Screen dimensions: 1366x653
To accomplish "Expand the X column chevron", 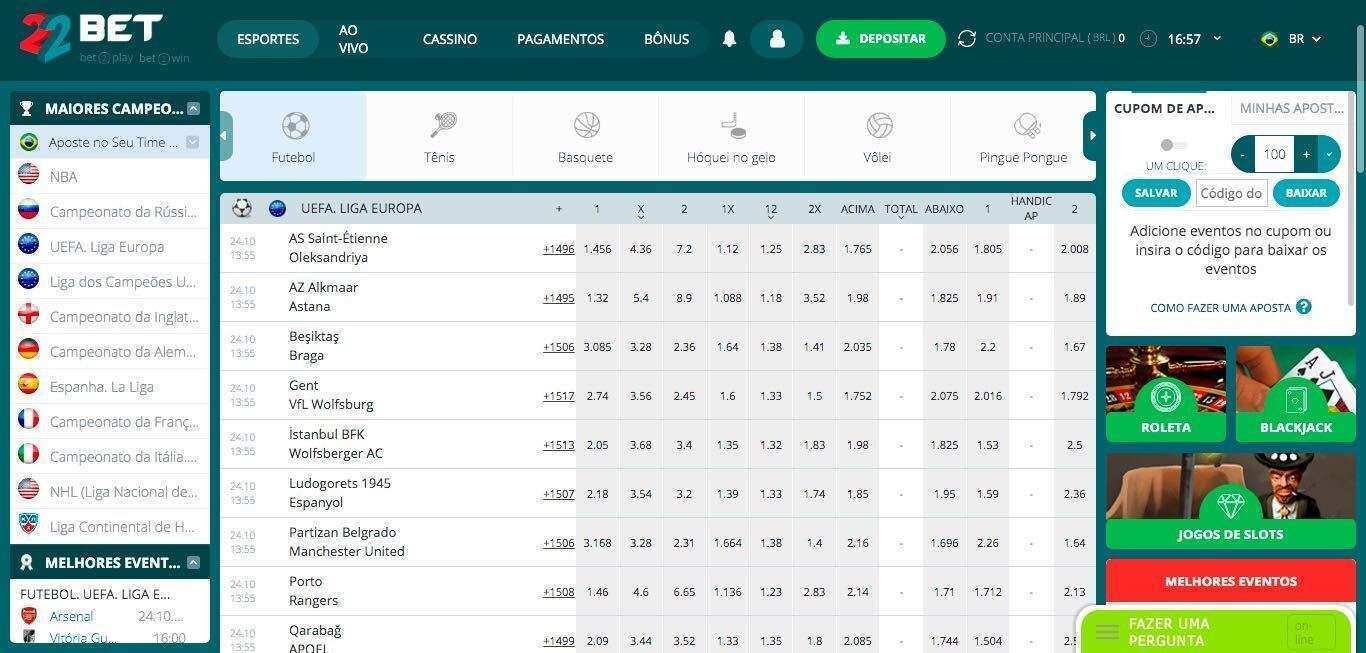I will pyautogui.click(x=641, y=217).
